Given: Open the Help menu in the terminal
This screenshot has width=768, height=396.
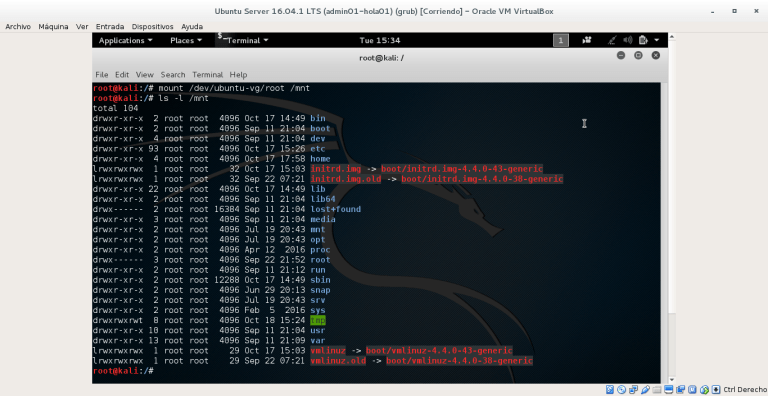Looking at the screenshot, I should (239, 74).
